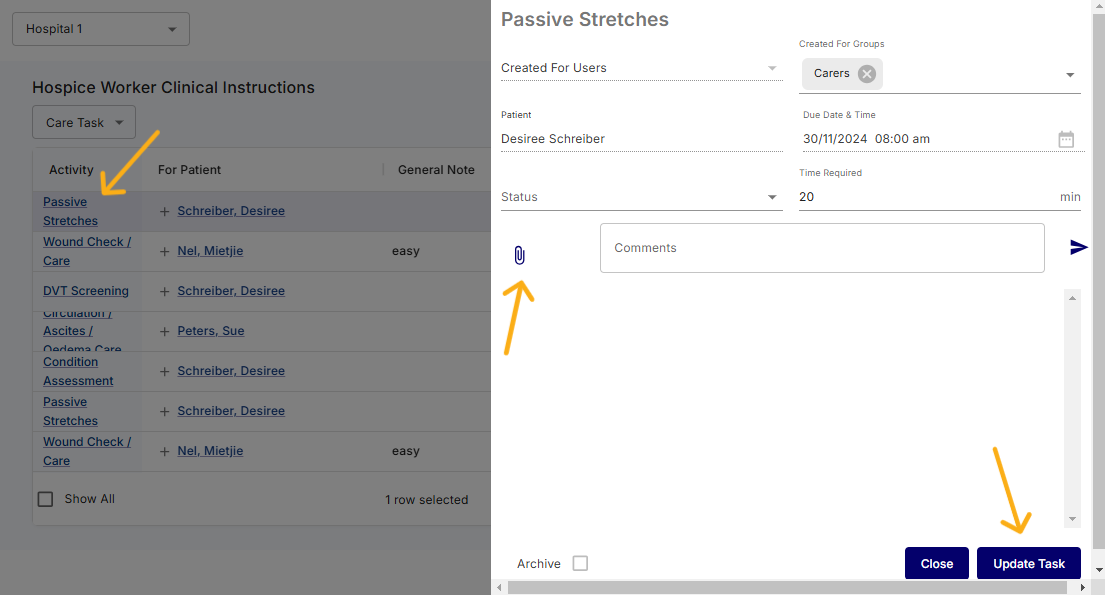
Task: Expand the Peters, Sue row plus icon
Action: pos(165,331)
